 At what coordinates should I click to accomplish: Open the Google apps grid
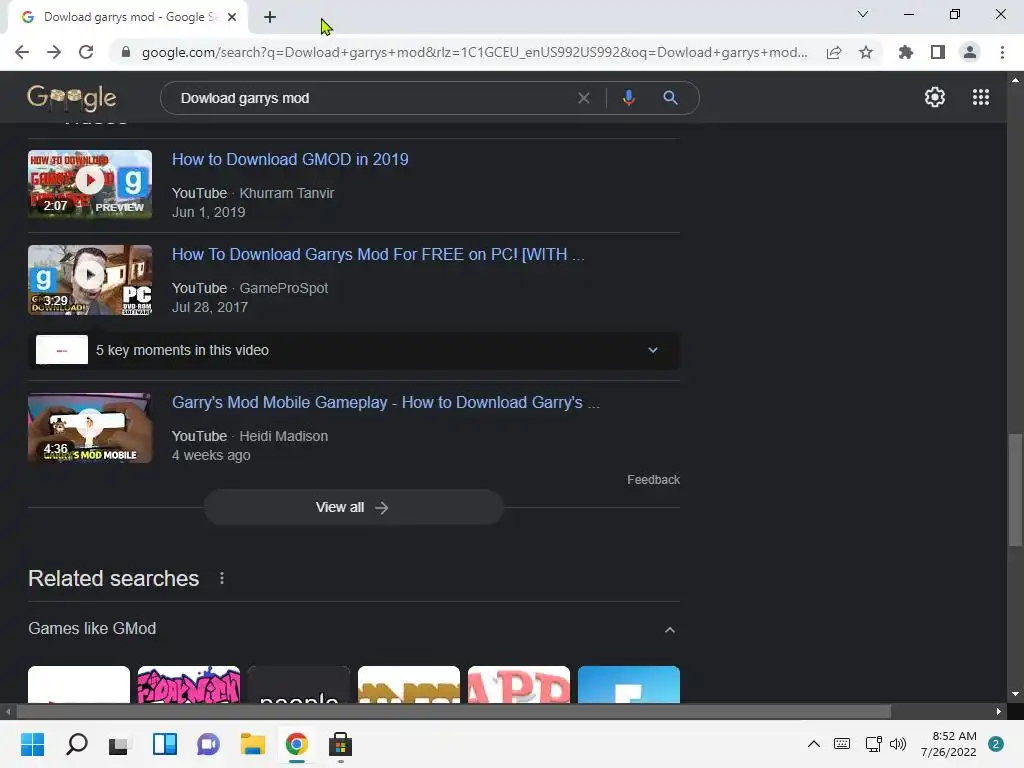pos(981,97)
